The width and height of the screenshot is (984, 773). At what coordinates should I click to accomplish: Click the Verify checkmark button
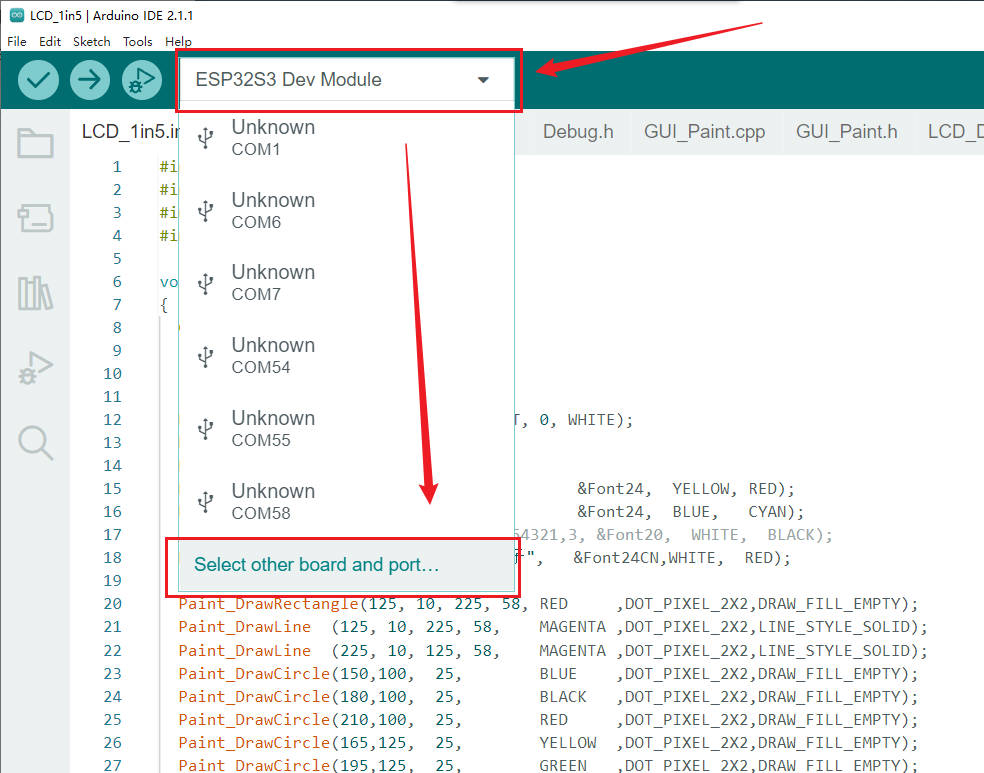[38, 80]
